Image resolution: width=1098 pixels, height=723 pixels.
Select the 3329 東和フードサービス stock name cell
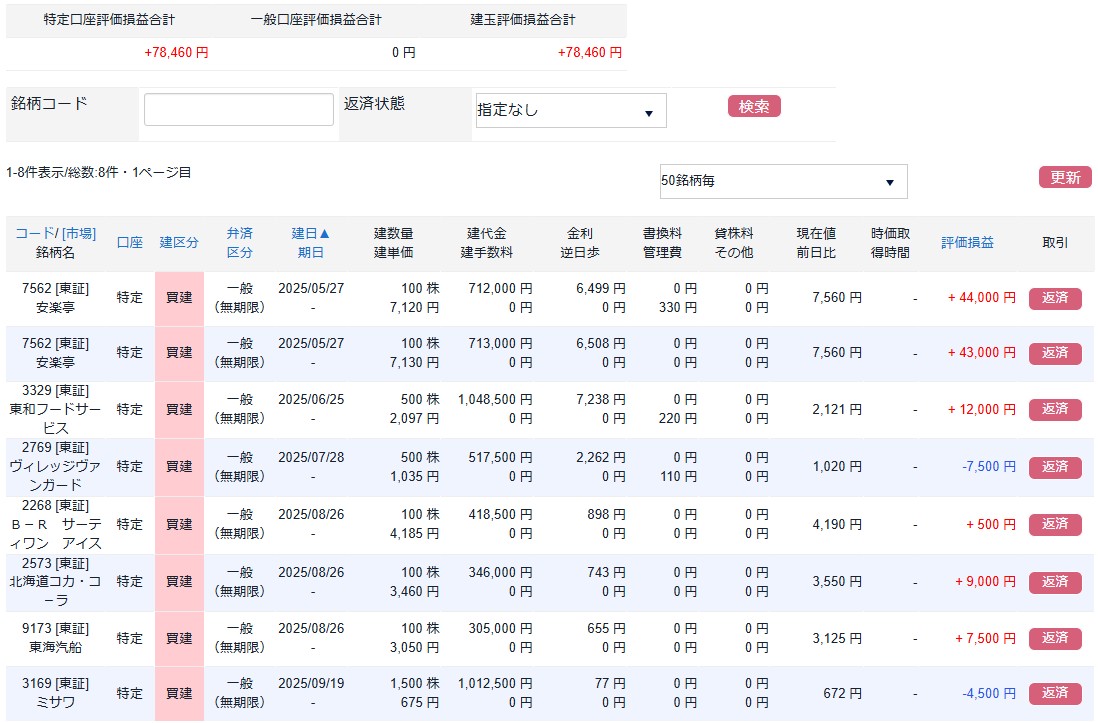click(56, 409)
